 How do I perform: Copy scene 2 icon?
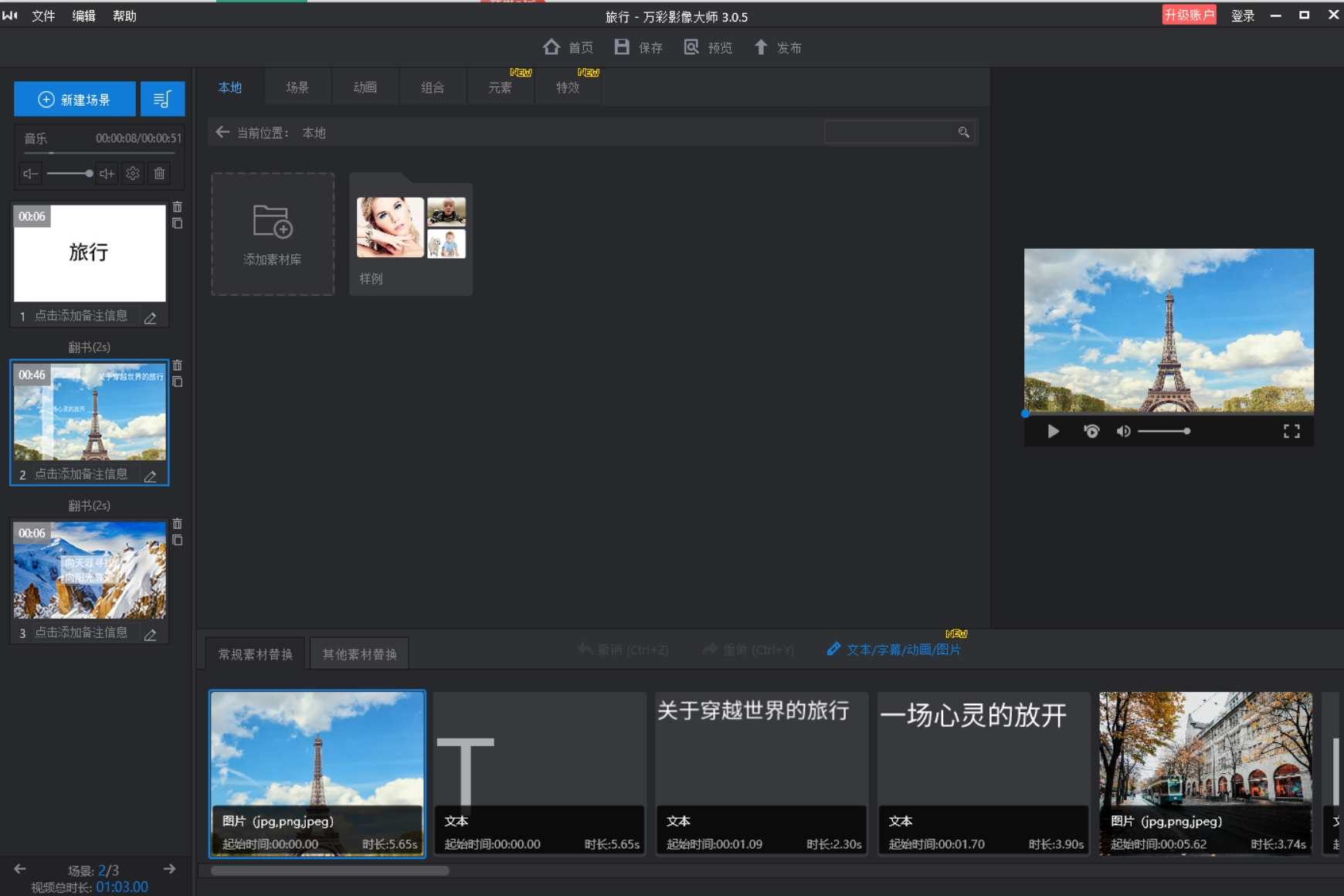point(177,382)
